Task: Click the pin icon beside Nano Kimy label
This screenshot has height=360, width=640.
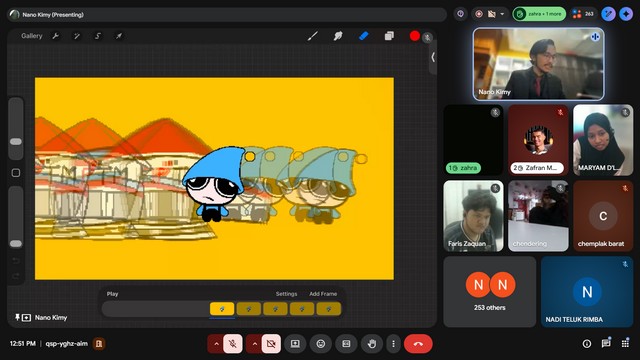Action: (17, 317)
